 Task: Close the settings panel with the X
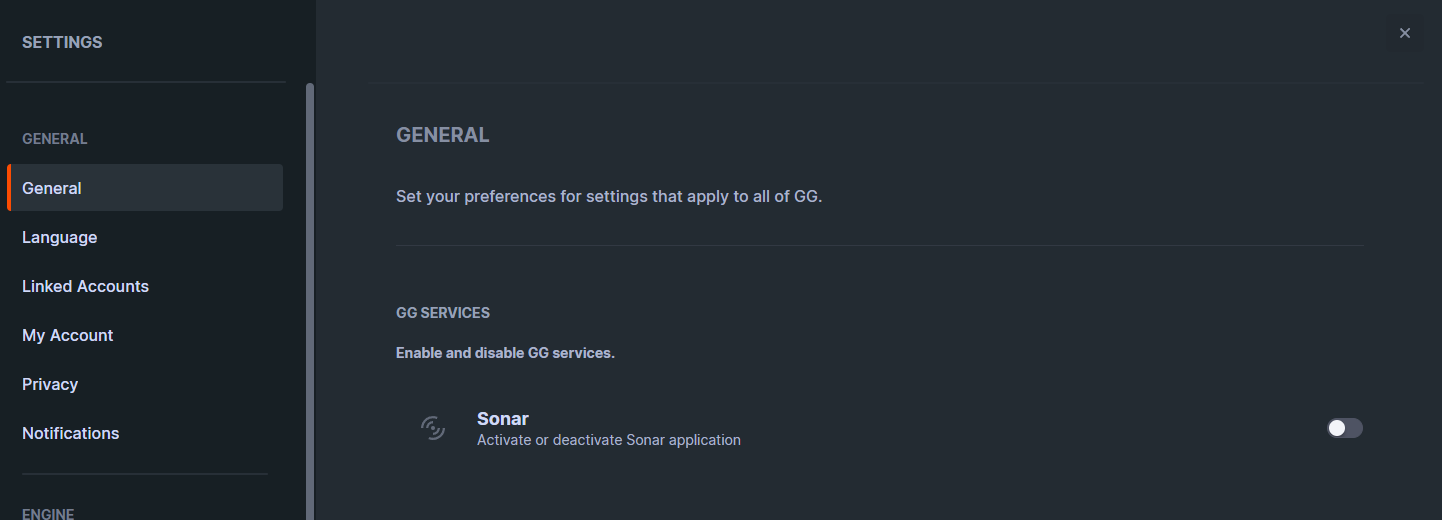(1405, 33)
